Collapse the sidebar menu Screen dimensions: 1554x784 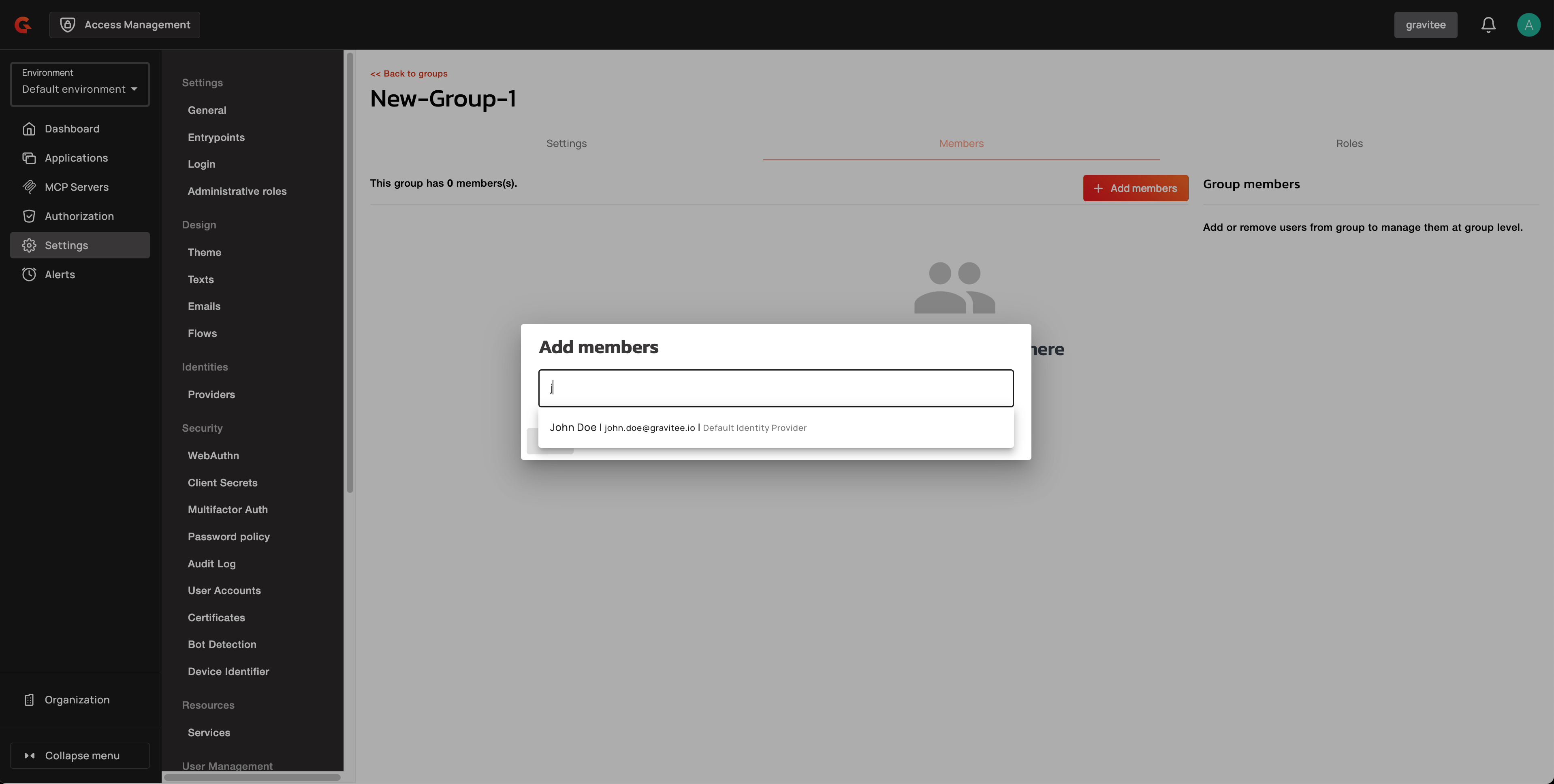[x=80, y=756]
